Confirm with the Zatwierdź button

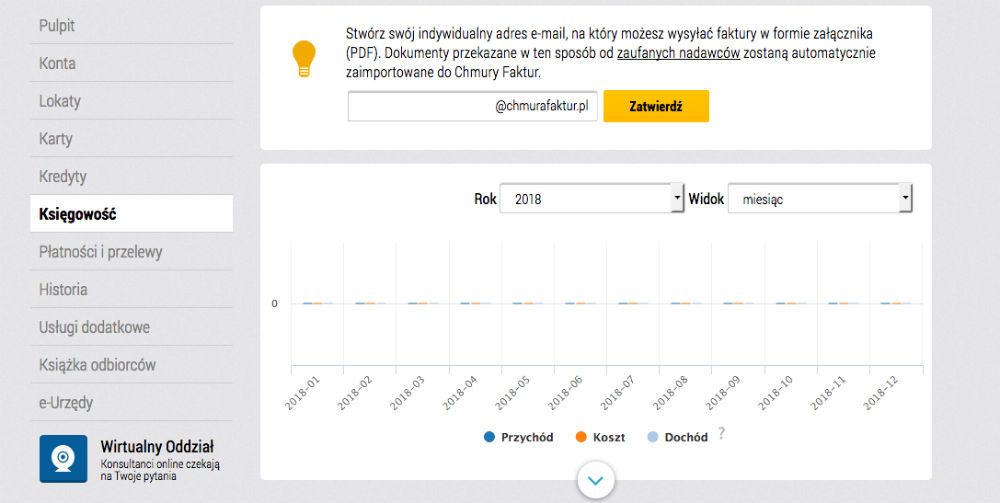click(656, 106)
